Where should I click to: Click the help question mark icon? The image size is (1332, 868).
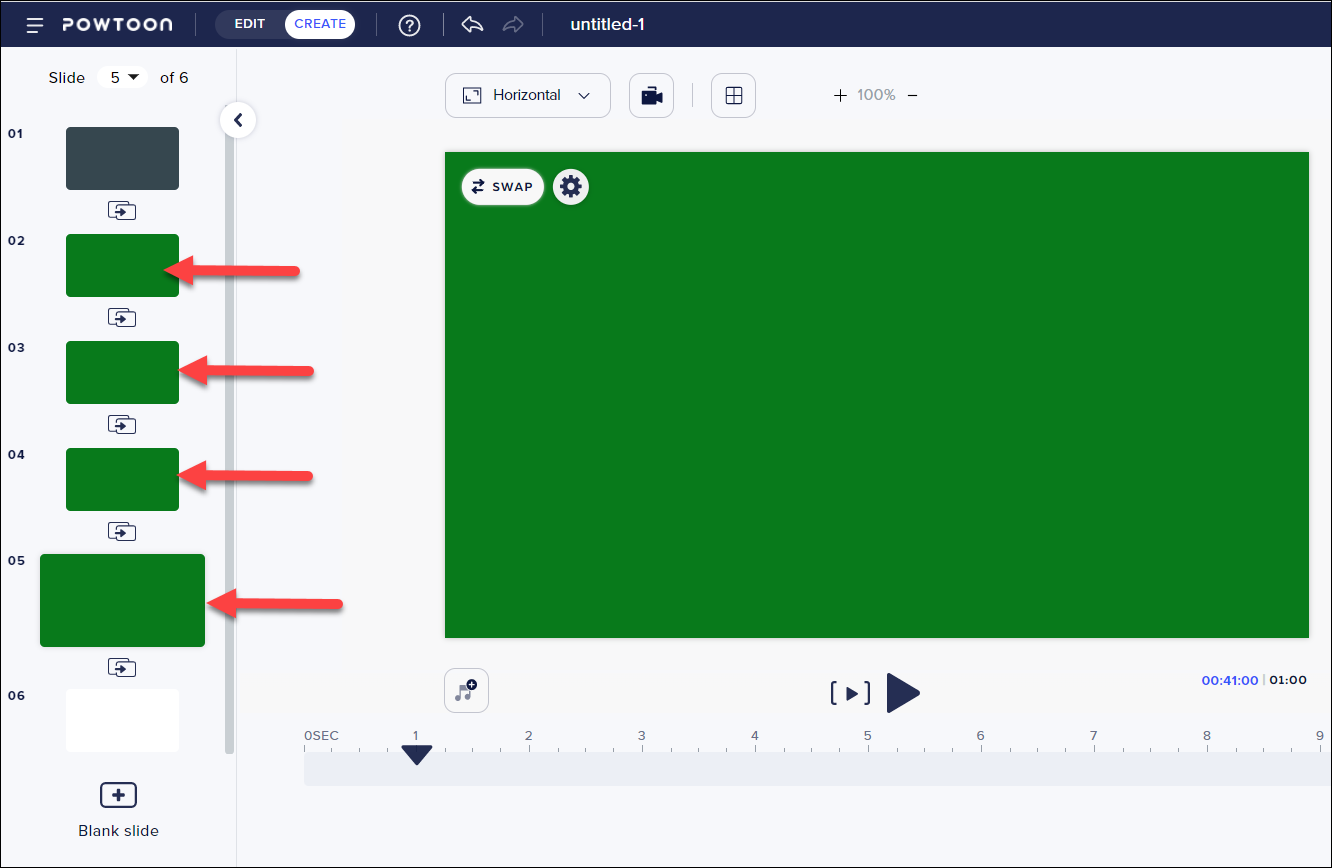point(409,25)
